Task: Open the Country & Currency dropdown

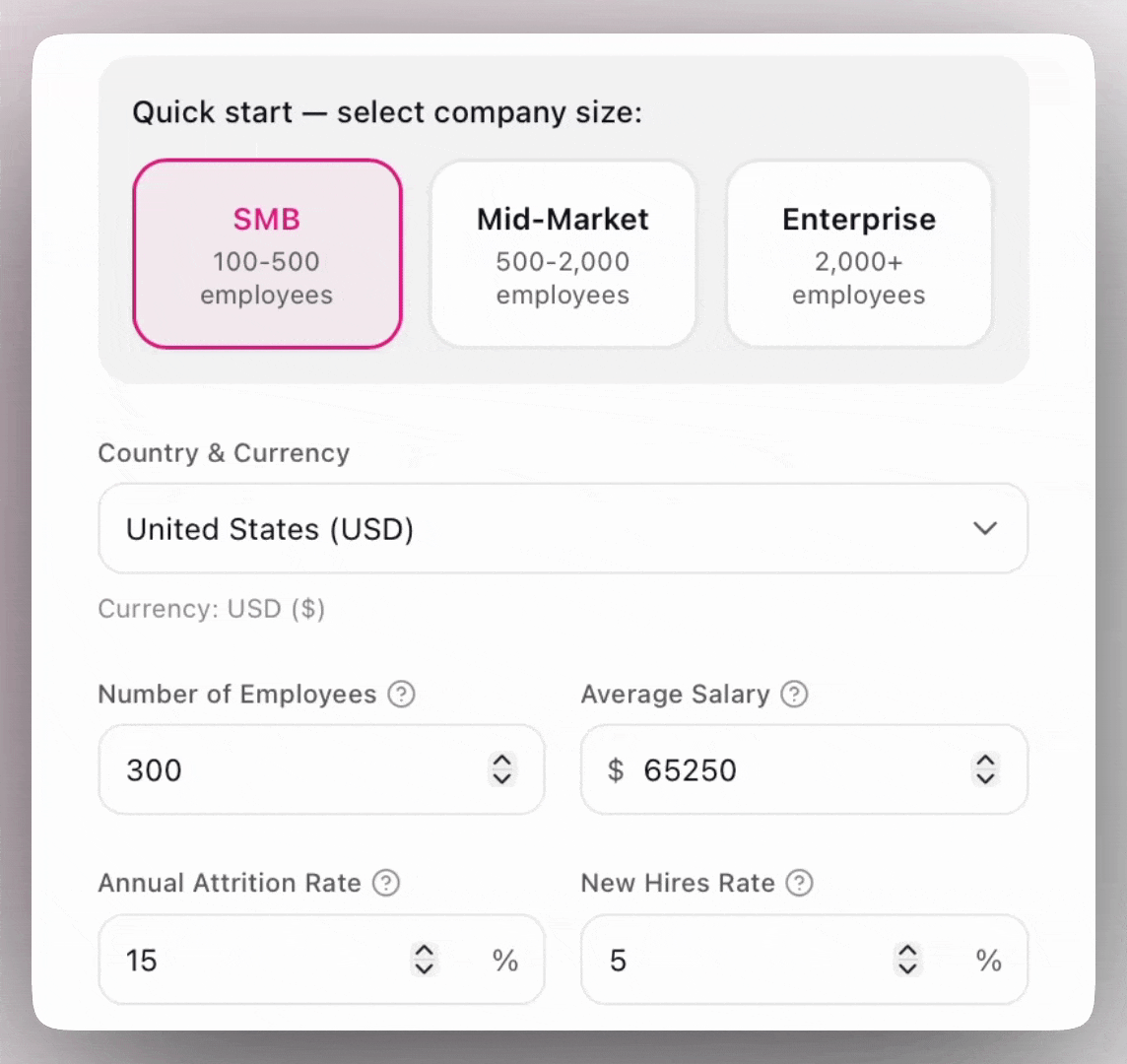Action: [563, 529]
